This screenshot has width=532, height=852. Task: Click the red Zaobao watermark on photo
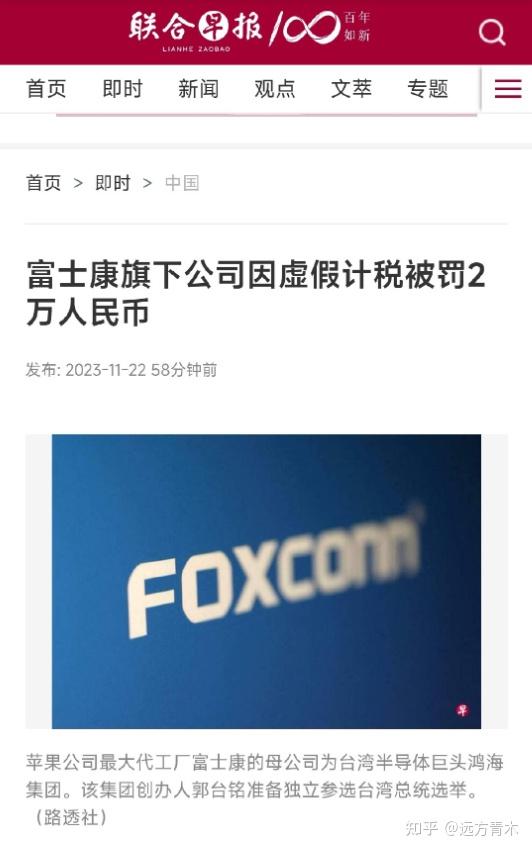tap(462, 710)
